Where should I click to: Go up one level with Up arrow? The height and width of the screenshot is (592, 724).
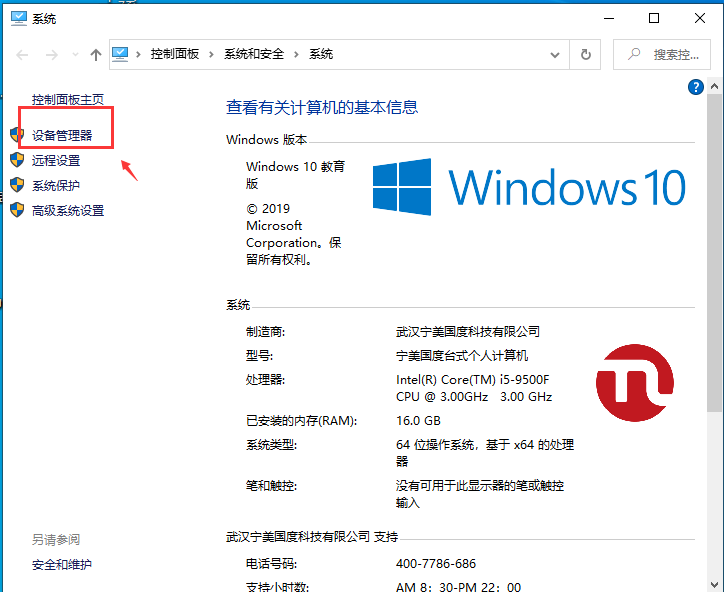[96, 55]
